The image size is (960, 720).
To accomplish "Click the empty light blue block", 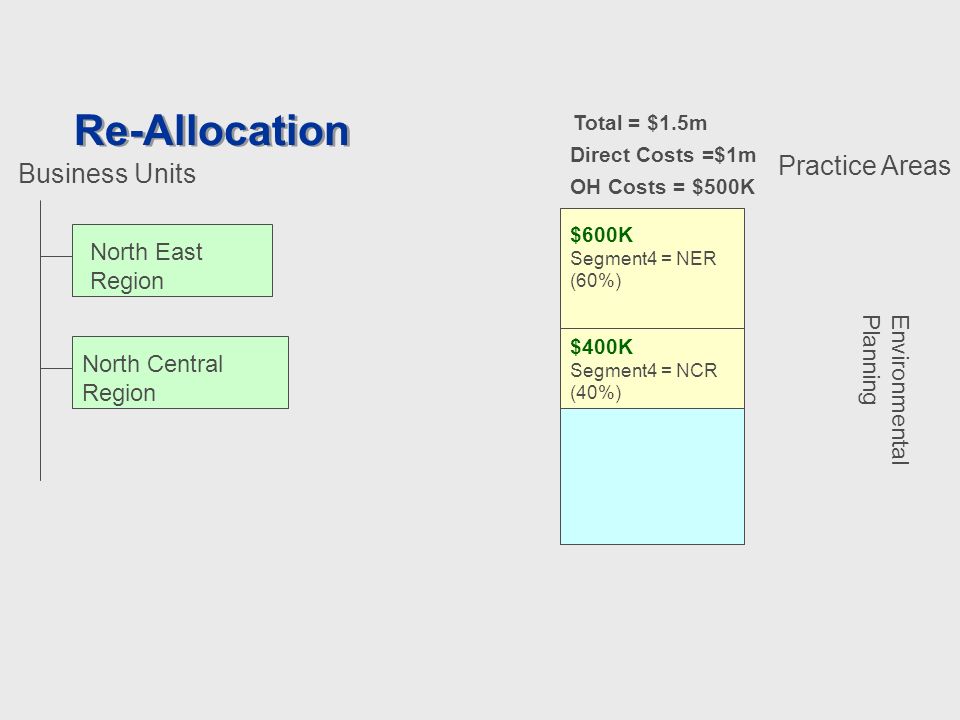I will pyautogui.click(x=652, y=476).
